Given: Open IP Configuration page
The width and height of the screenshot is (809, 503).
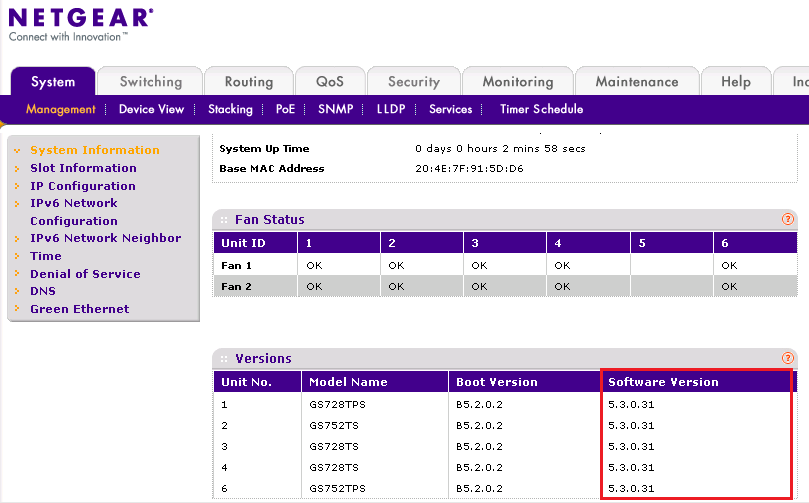Looking at the screenshot, I should pyautogui.click(x=83, y=186).
